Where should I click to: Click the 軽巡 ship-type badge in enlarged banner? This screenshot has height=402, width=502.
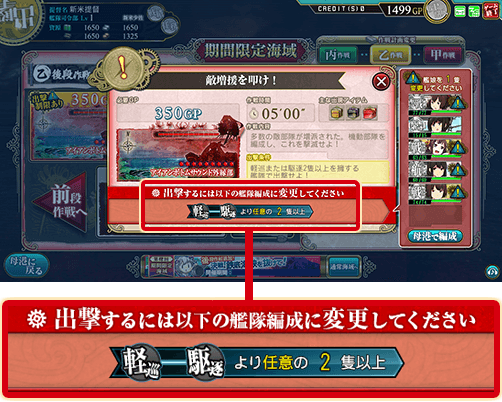[x=140, y=362]
